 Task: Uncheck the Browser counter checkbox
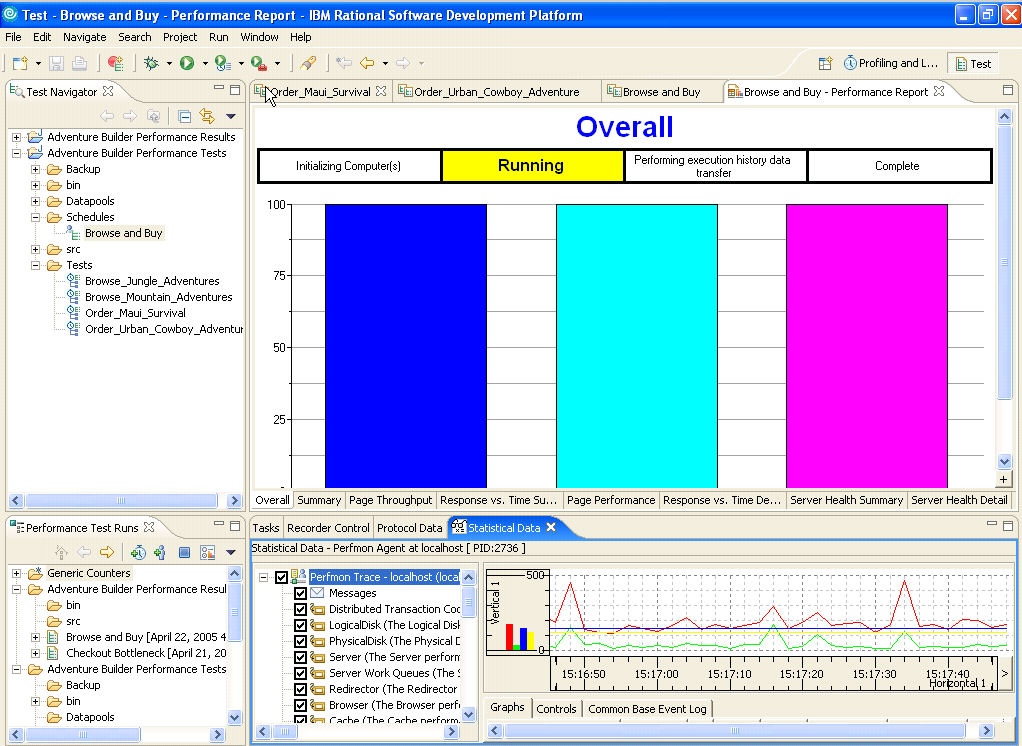(x=300, y=705)
